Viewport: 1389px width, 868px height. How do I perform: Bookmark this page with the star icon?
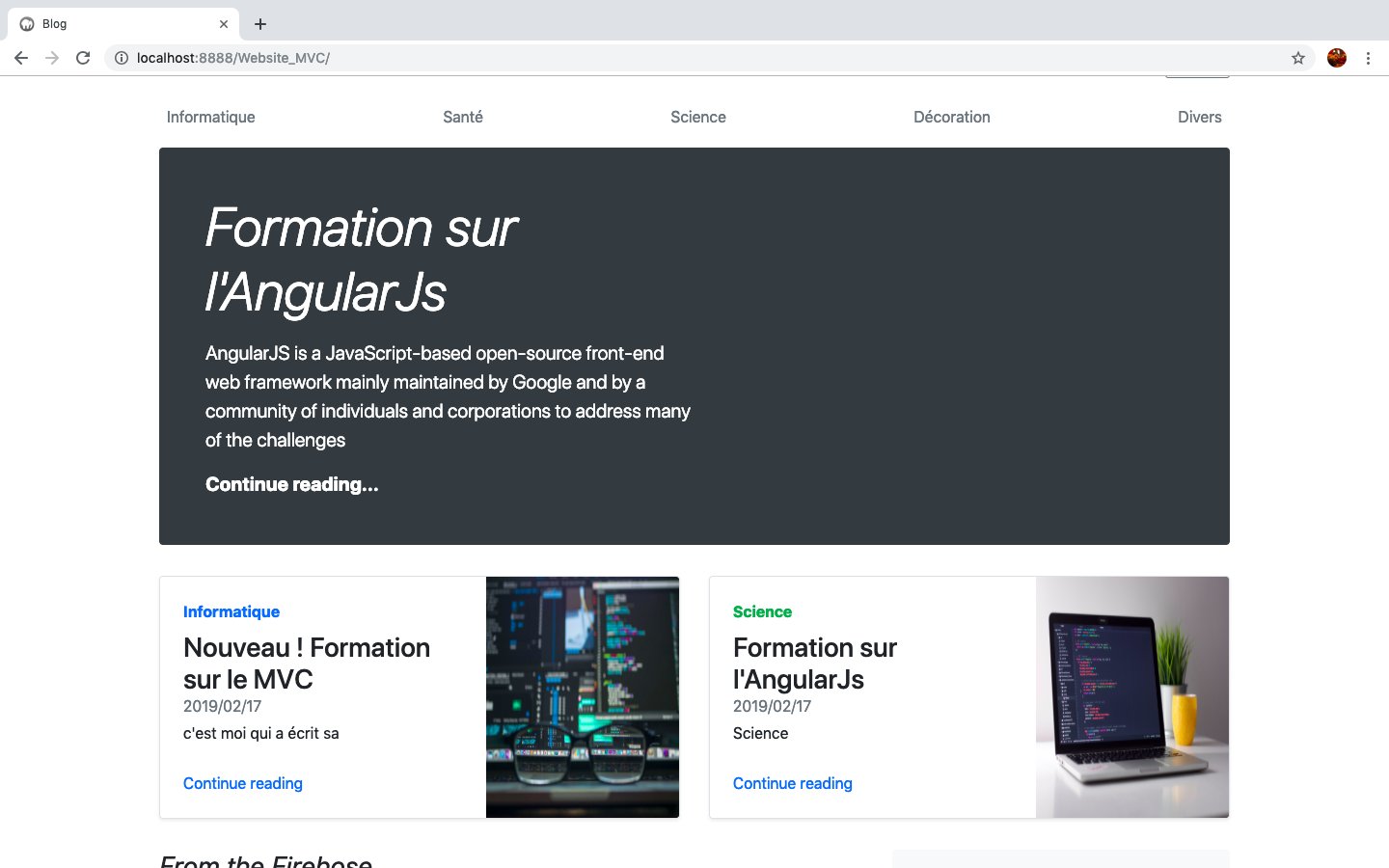[1298, 58]
